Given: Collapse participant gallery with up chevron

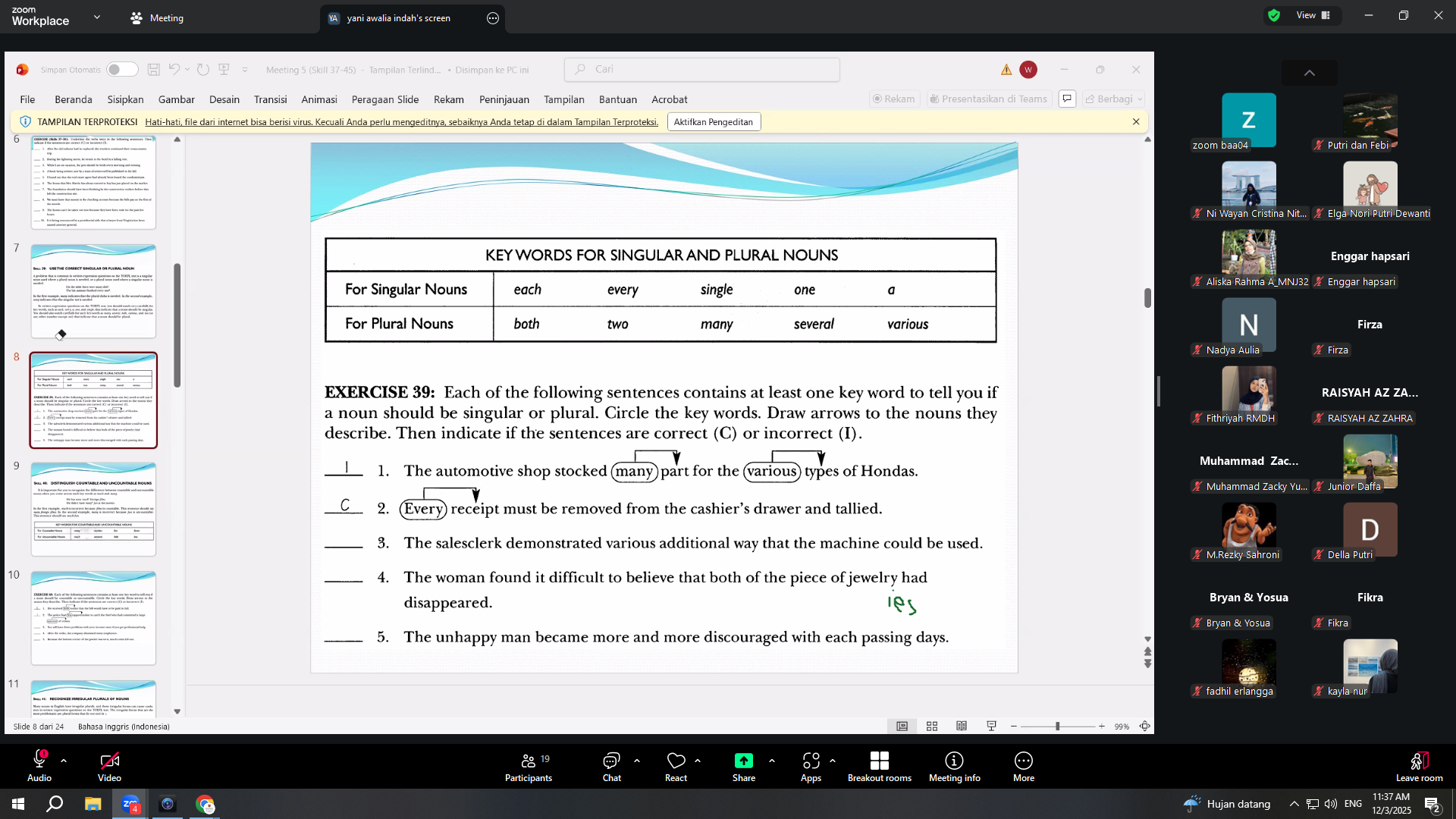Looking at the screenshot, I should click(x=1310, y=74).
